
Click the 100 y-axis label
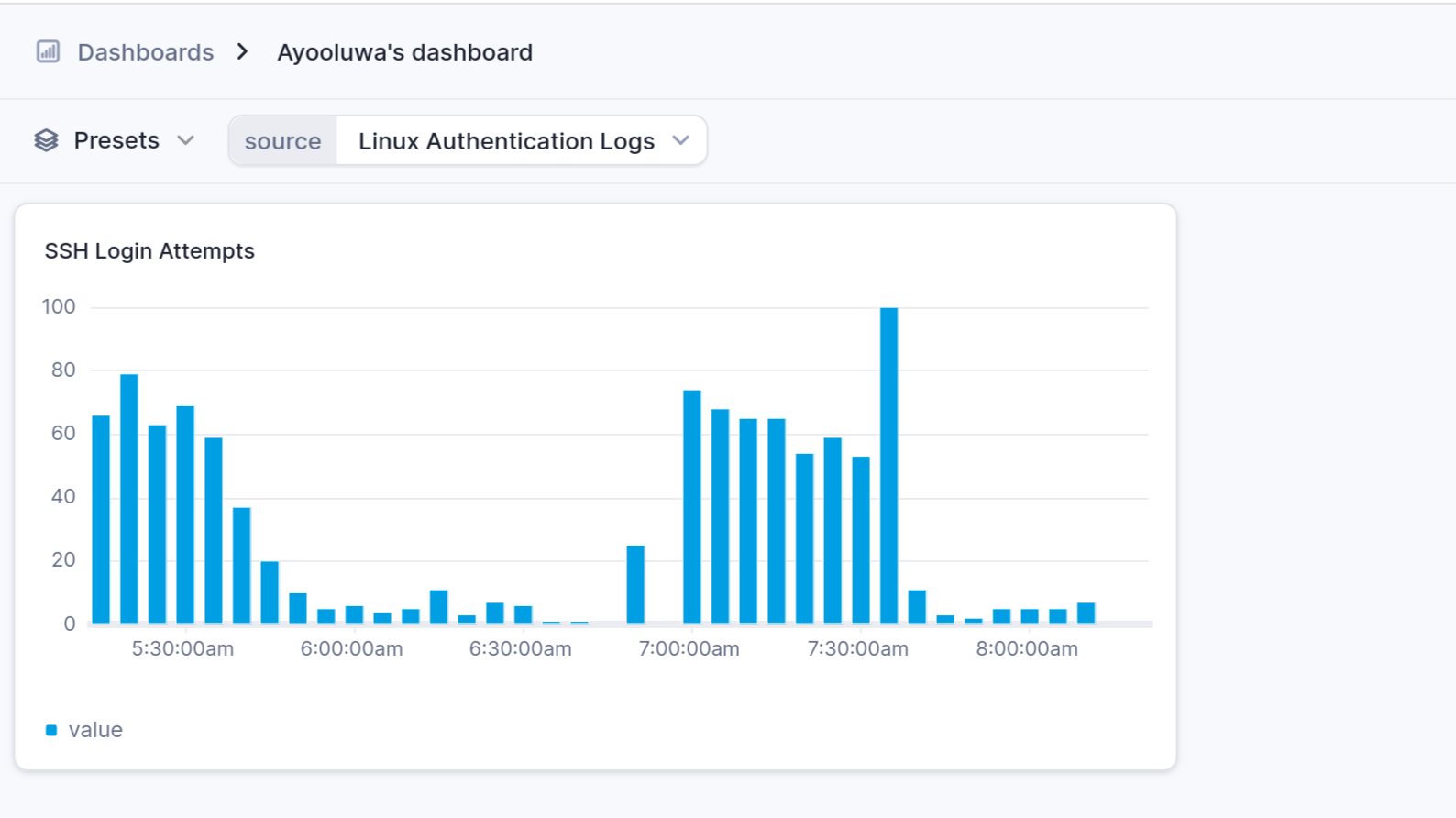click(x=59, y=306)
